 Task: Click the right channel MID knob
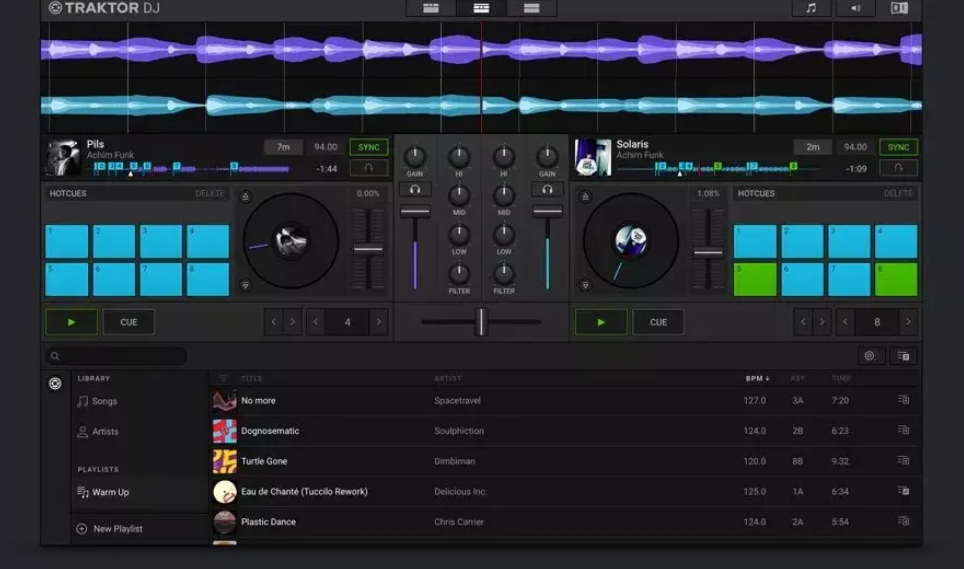point(504,196)
